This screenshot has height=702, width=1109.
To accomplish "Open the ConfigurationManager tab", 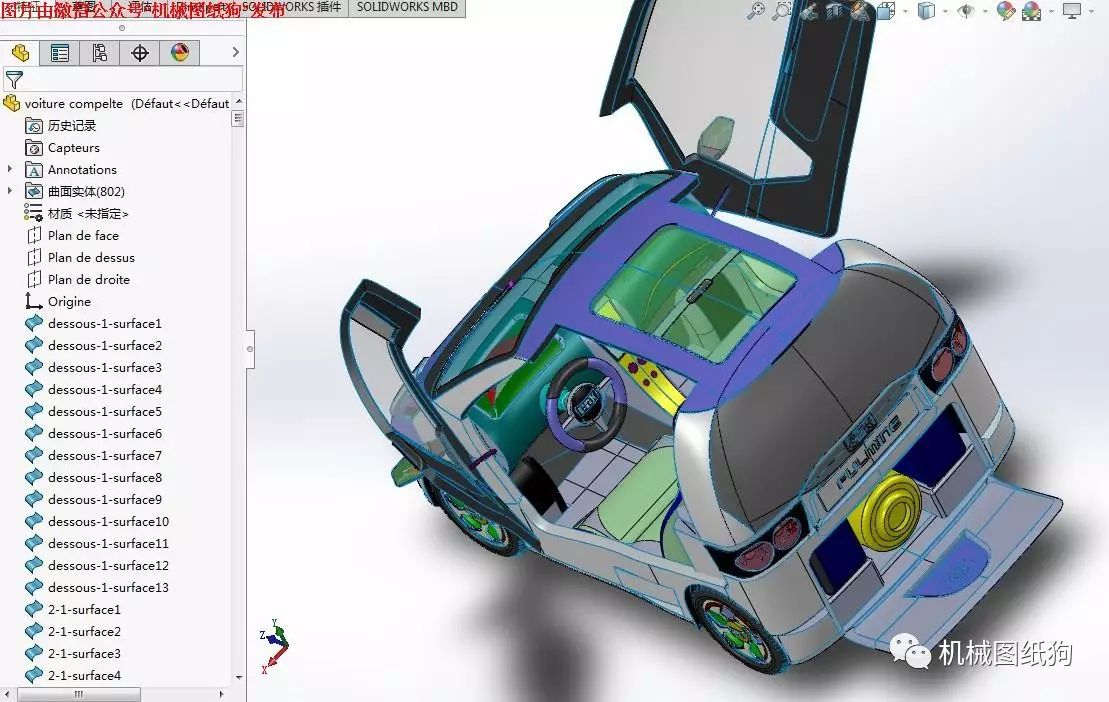I will (100, 52).
